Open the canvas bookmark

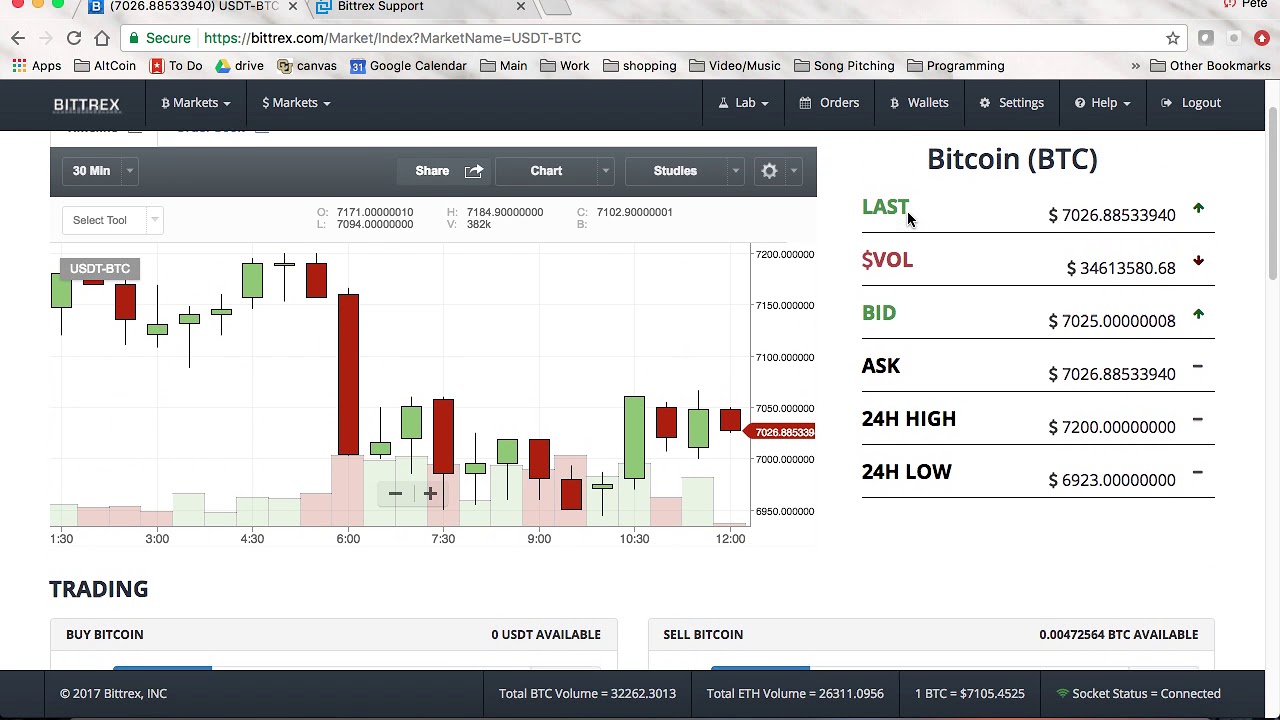coord(307,66)
